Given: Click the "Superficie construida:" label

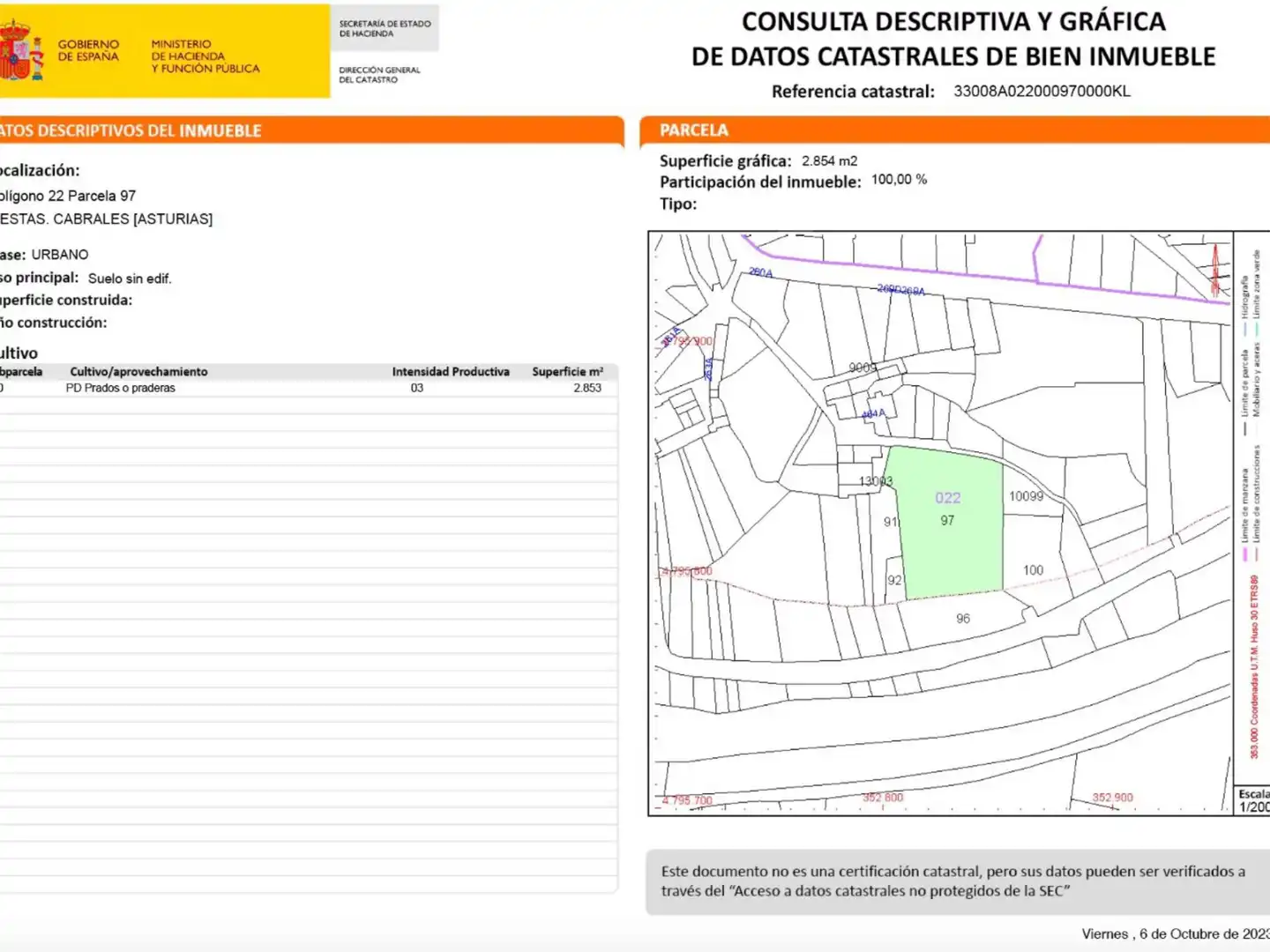Looking at the screenshot, I should point(66,301).
